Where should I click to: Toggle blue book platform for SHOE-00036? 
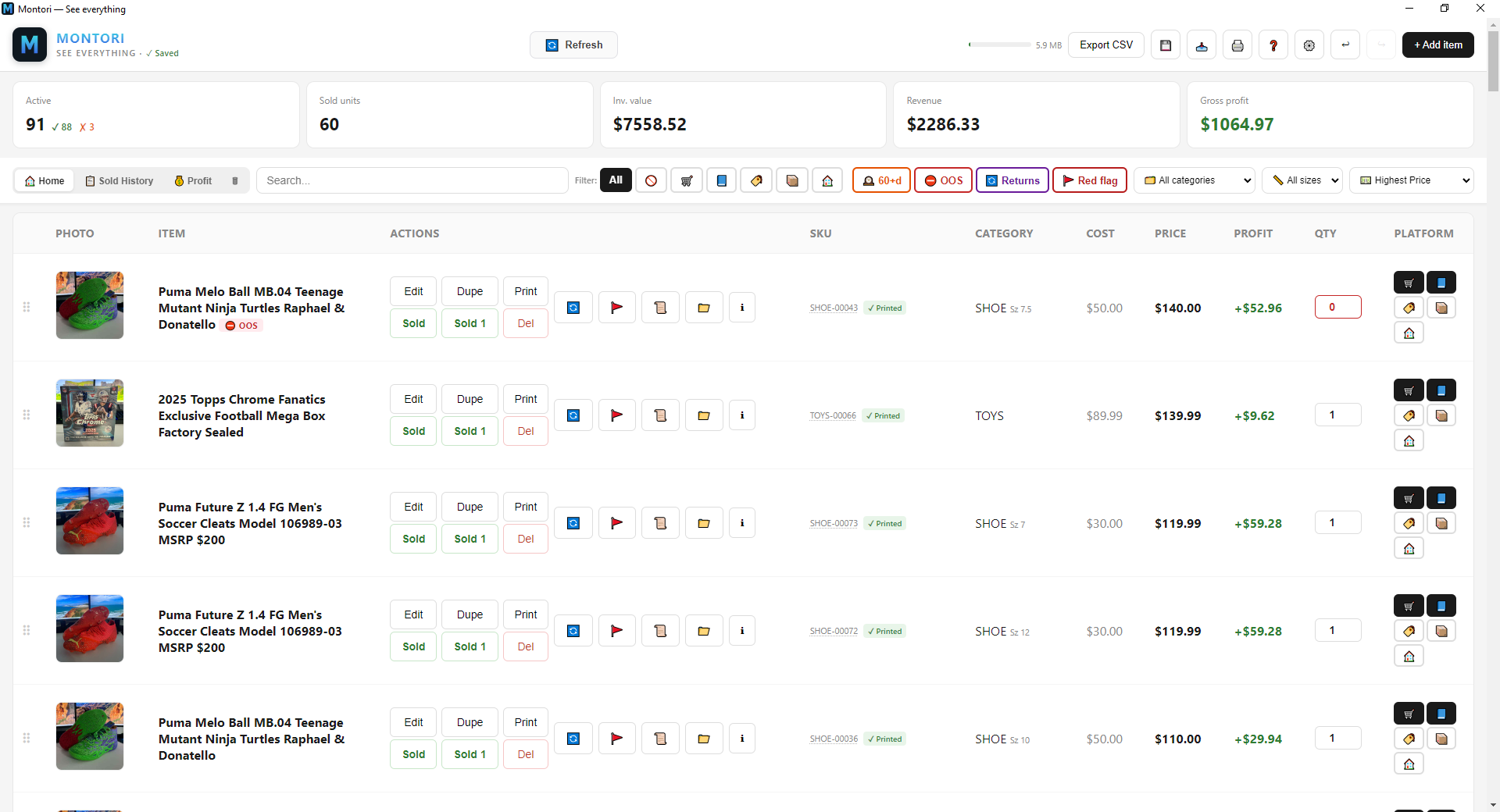coord(1441,714)
